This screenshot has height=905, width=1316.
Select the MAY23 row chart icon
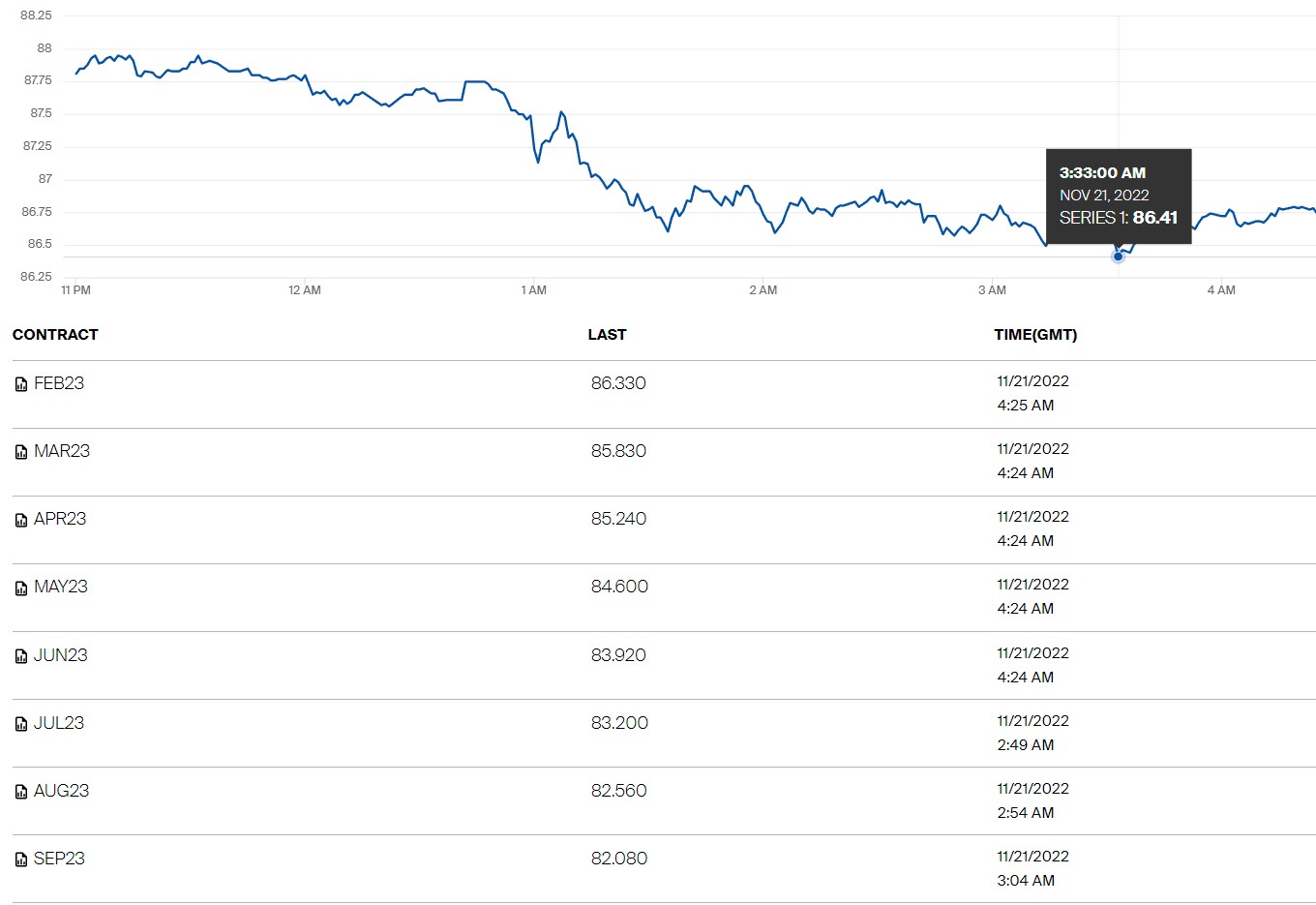click(21, 588)
